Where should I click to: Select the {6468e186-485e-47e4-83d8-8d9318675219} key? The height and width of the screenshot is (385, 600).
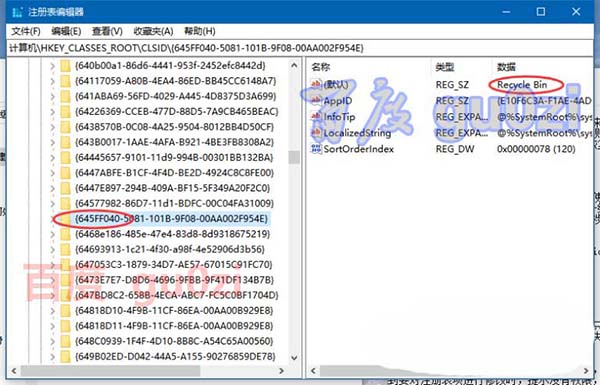click(x=173, y=234)
